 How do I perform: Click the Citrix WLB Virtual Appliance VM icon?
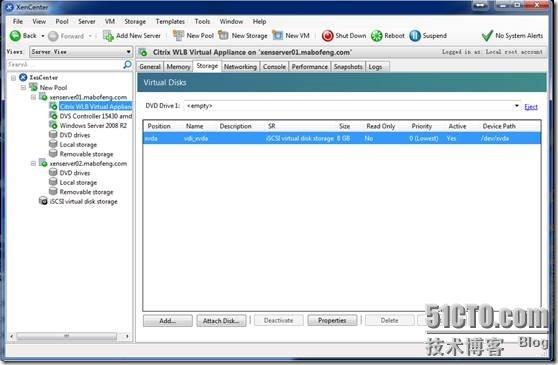point(53,106)
